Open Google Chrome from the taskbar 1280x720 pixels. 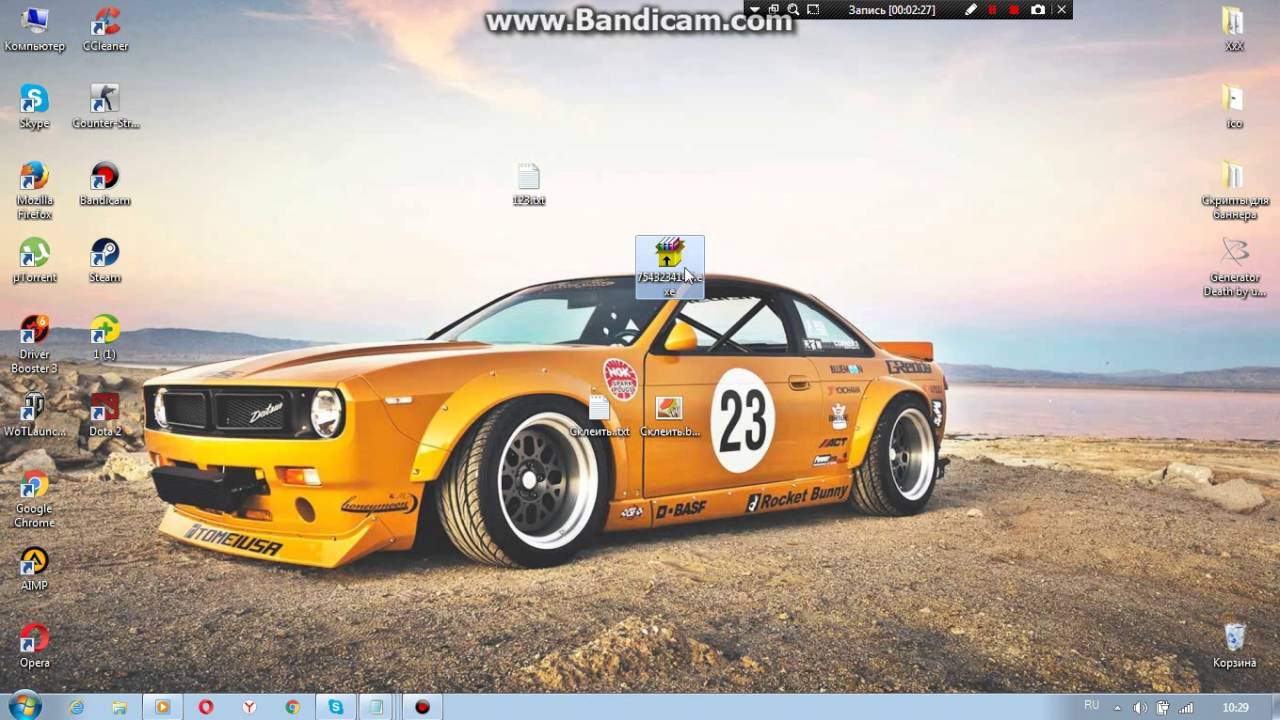pyautogui.click(x=292, y=707)
